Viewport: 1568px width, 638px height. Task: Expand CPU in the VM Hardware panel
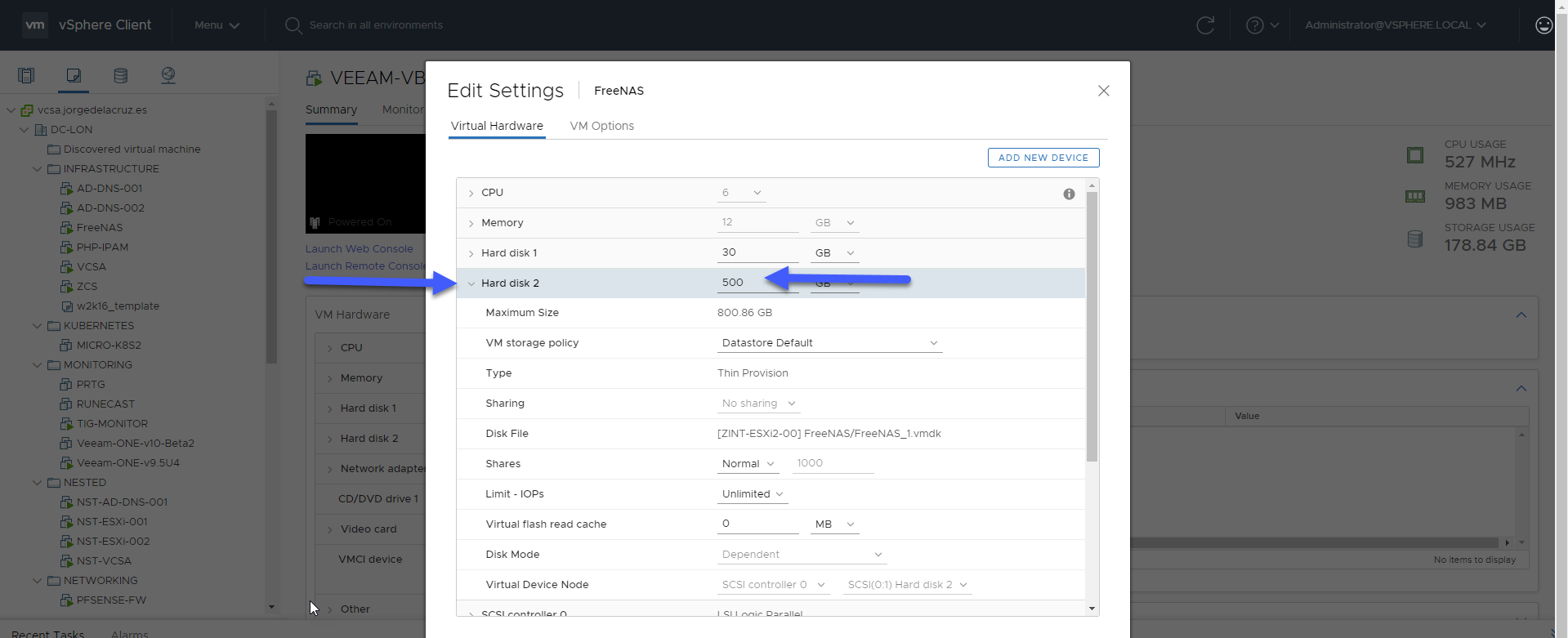coord(330,349)
